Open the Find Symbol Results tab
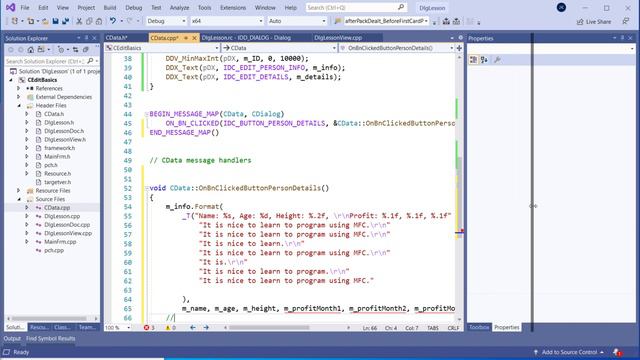Viewport: 640px width, 360px height. pos(50,338)
